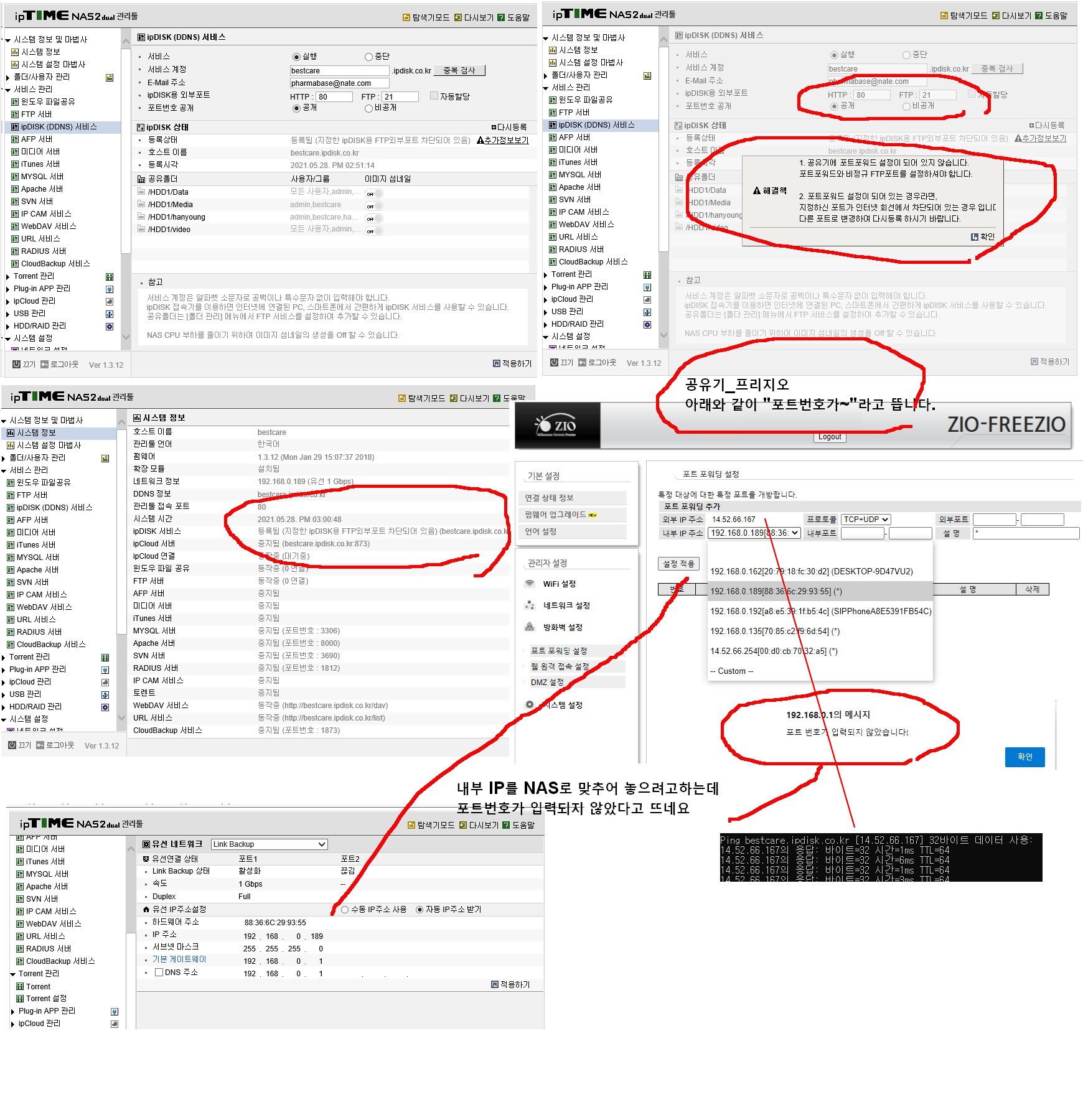Click HTTP port 80 field in top-left window

click(335, 96)
